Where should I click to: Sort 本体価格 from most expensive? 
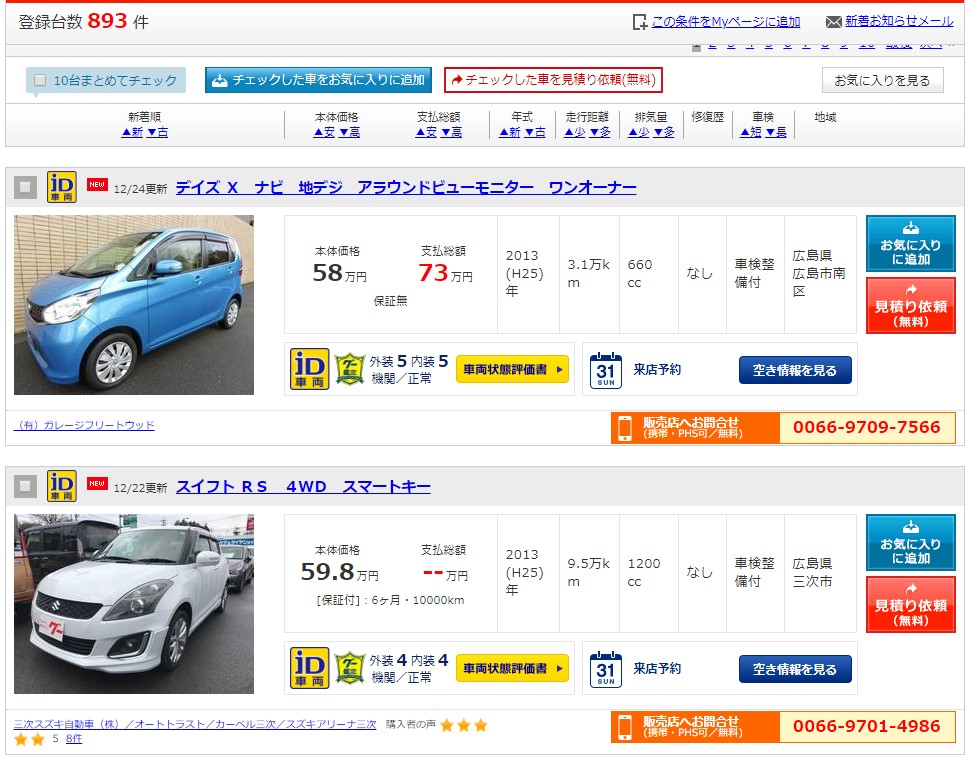(x=349, y=132)
